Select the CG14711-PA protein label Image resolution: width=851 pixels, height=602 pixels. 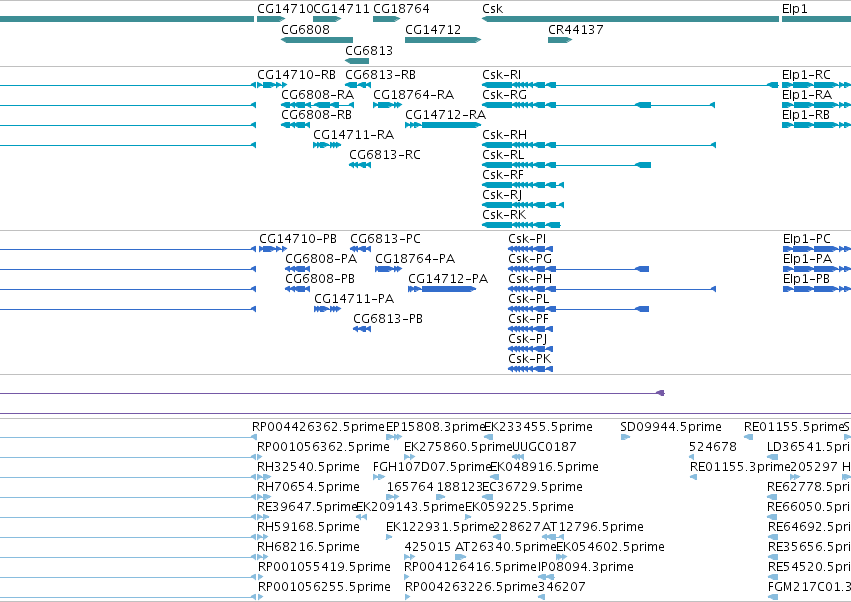354,300
